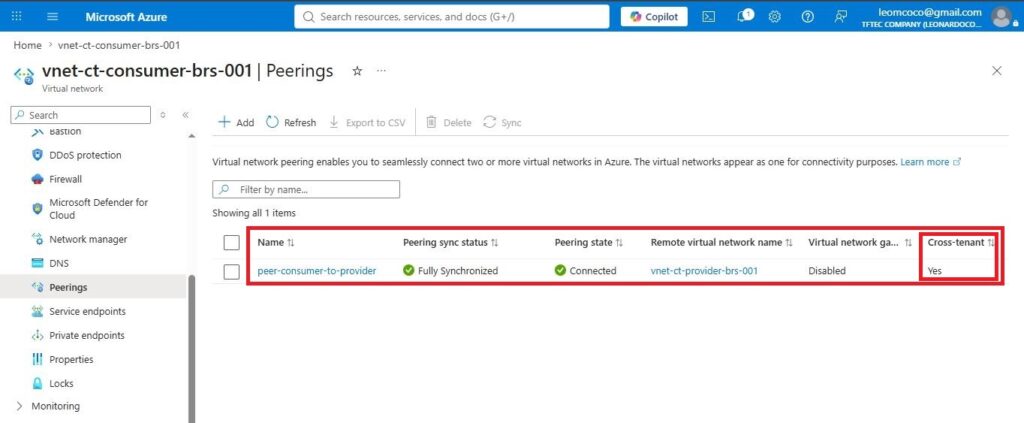Open DDoS protection menu item
This screenshot has height=423, width=1024.
coord(85,155)
